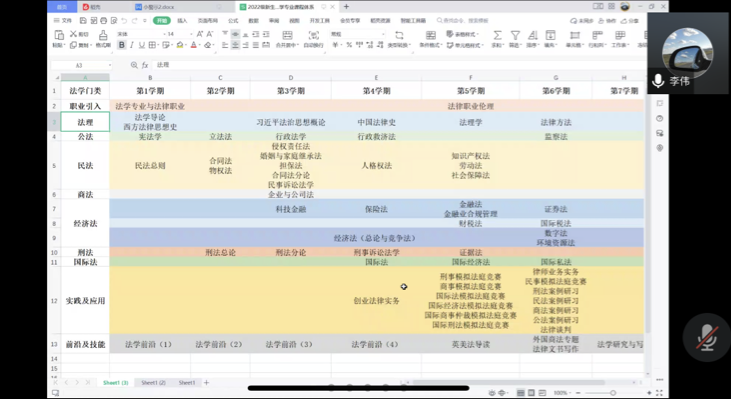Open the 文件 file menu button

click(x=63, y=21)
